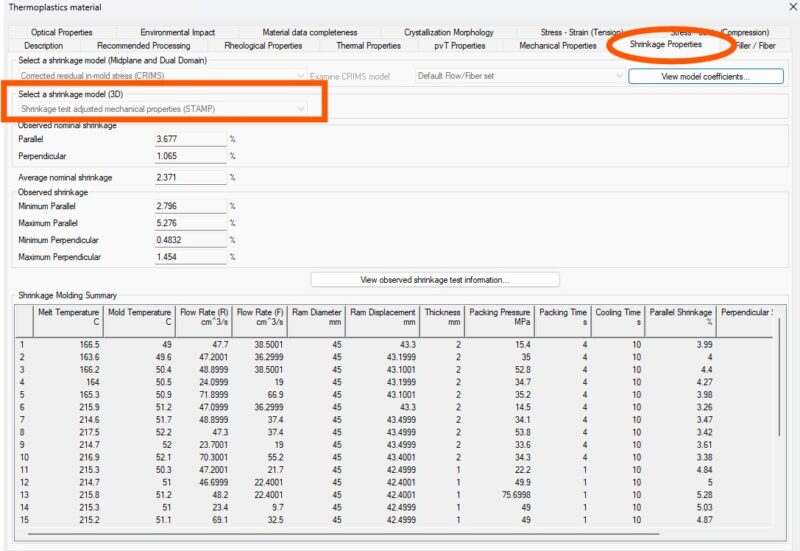Expand the 3D shrinkage model STAMP dropdown
The height and width of the screenshot is (551, 800).
tap(301, 108)
